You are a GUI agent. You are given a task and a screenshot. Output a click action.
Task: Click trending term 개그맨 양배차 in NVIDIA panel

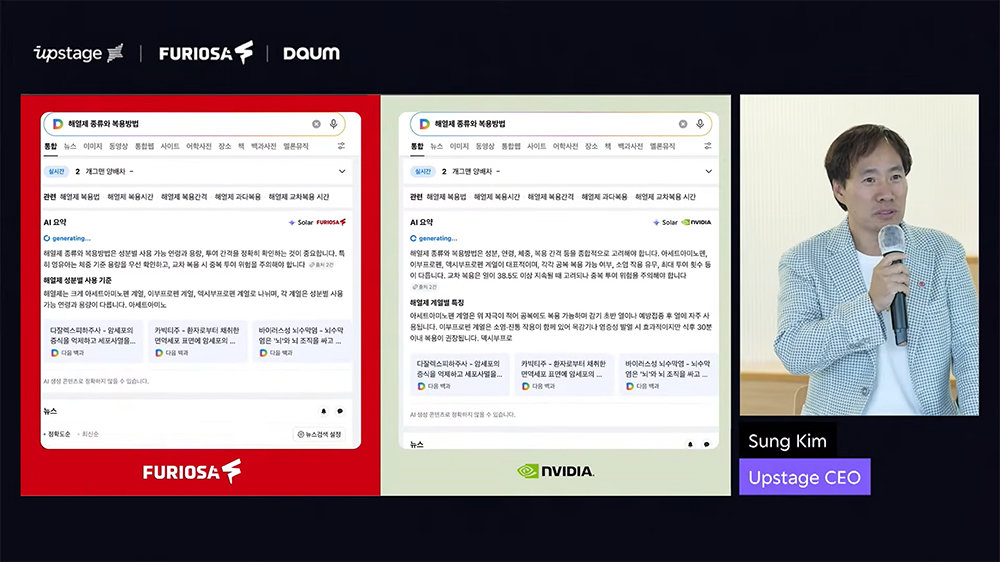pyautogui.click(x=472, y=172)
